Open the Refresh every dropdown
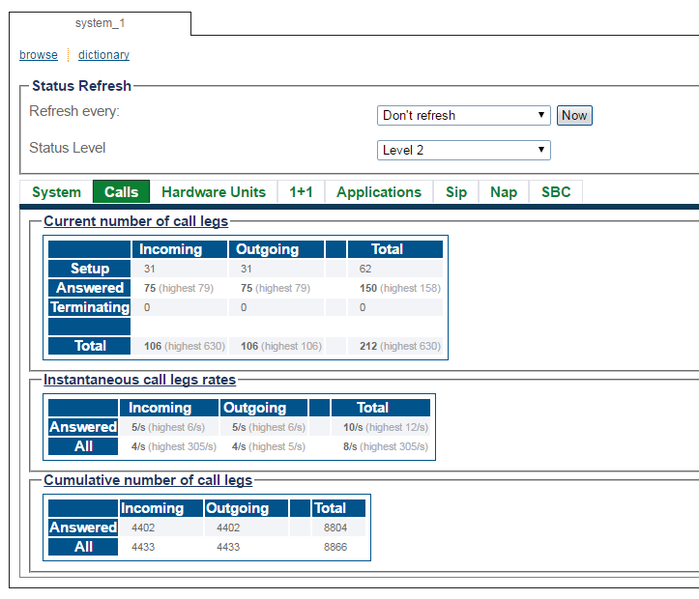Viewport: 699px width, 599px height. tap(464, 115)
